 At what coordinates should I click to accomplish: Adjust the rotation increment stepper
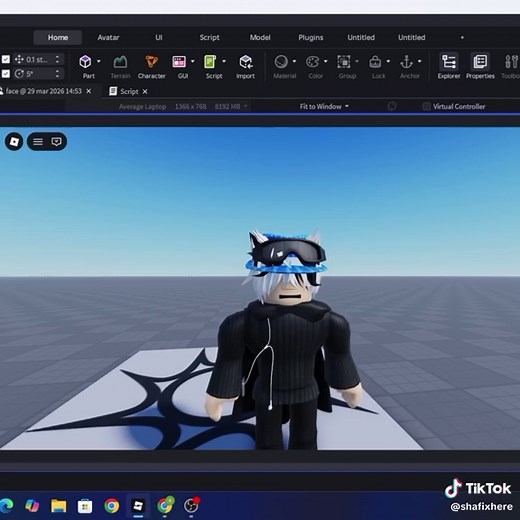57,74
